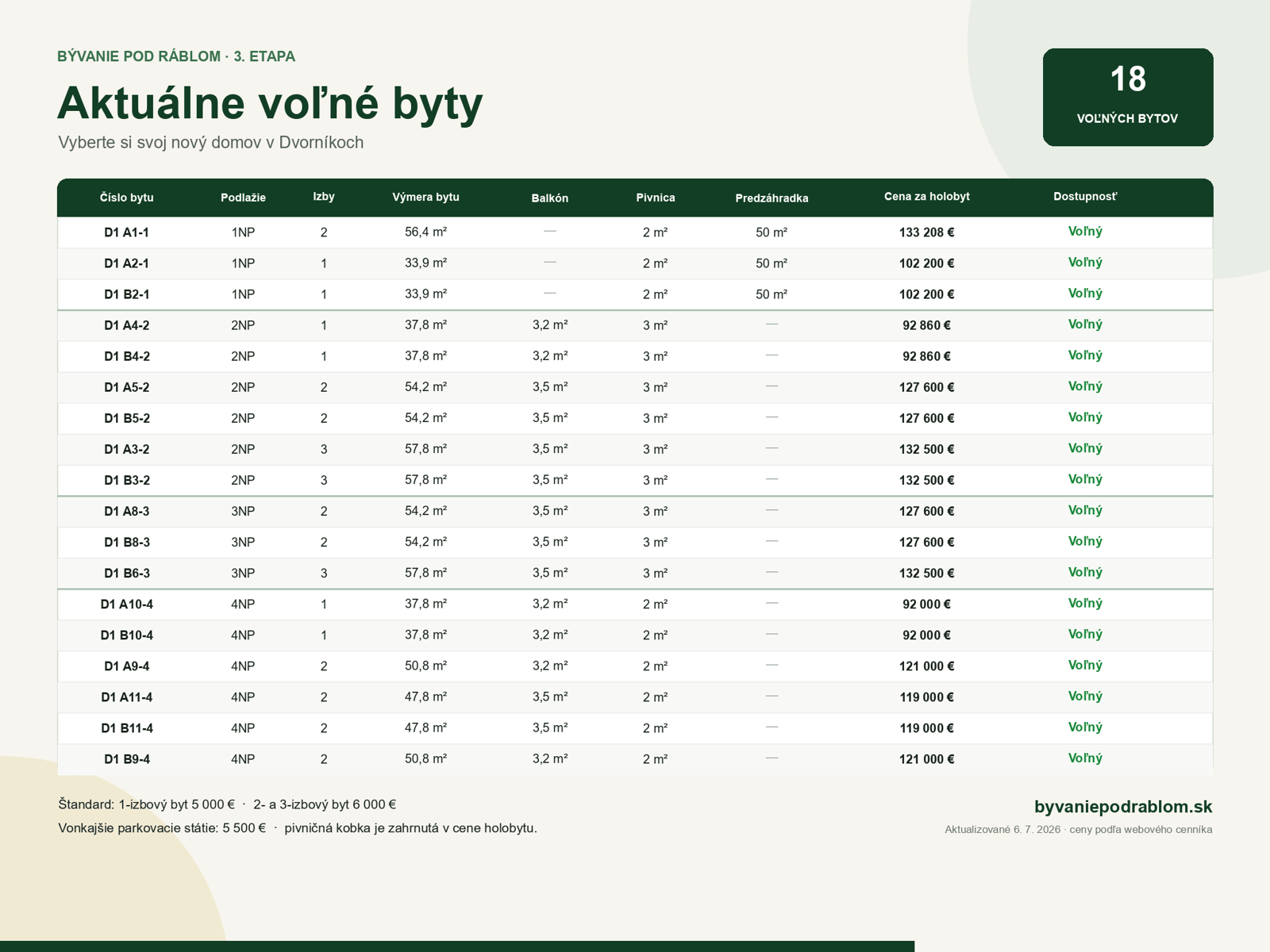Click the Štandard price footnote line
The width and height of the screenshot is (1270, 952).
[x=227, y=804]
